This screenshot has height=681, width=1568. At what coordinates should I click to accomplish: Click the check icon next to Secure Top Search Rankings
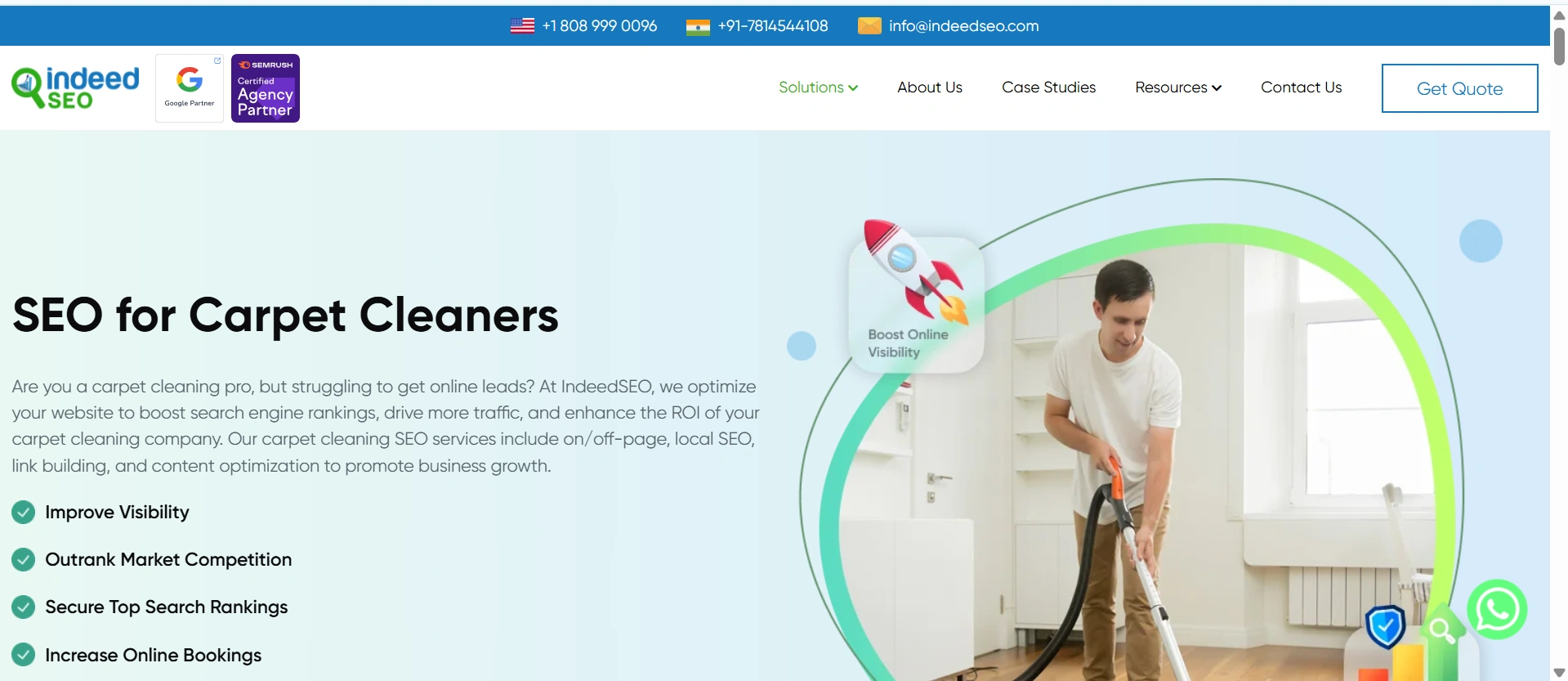tap(24, 607)
